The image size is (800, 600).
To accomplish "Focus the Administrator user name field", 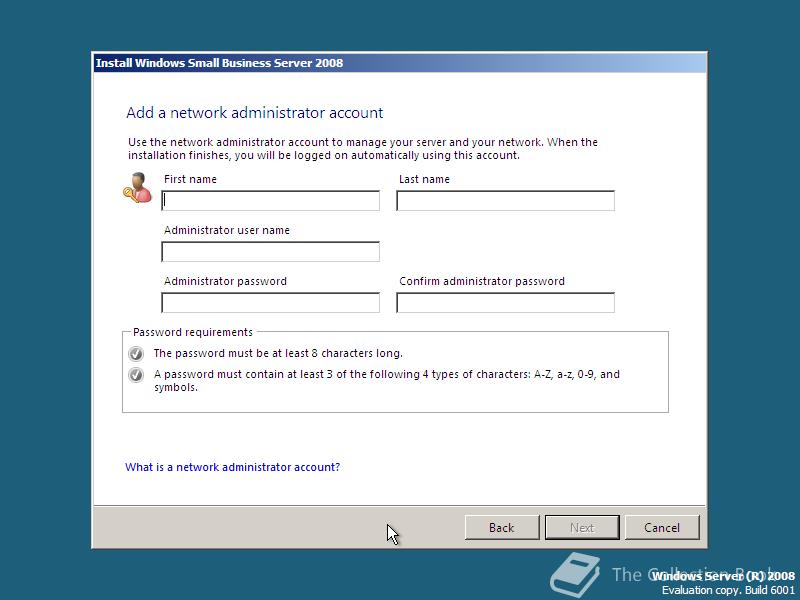I will (270, 252).
